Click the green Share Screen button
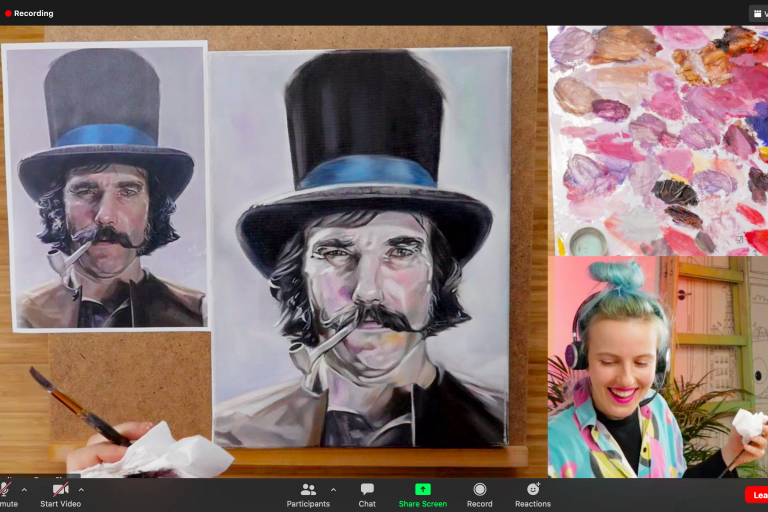768x512 pixels. click(x=423, y=495)
